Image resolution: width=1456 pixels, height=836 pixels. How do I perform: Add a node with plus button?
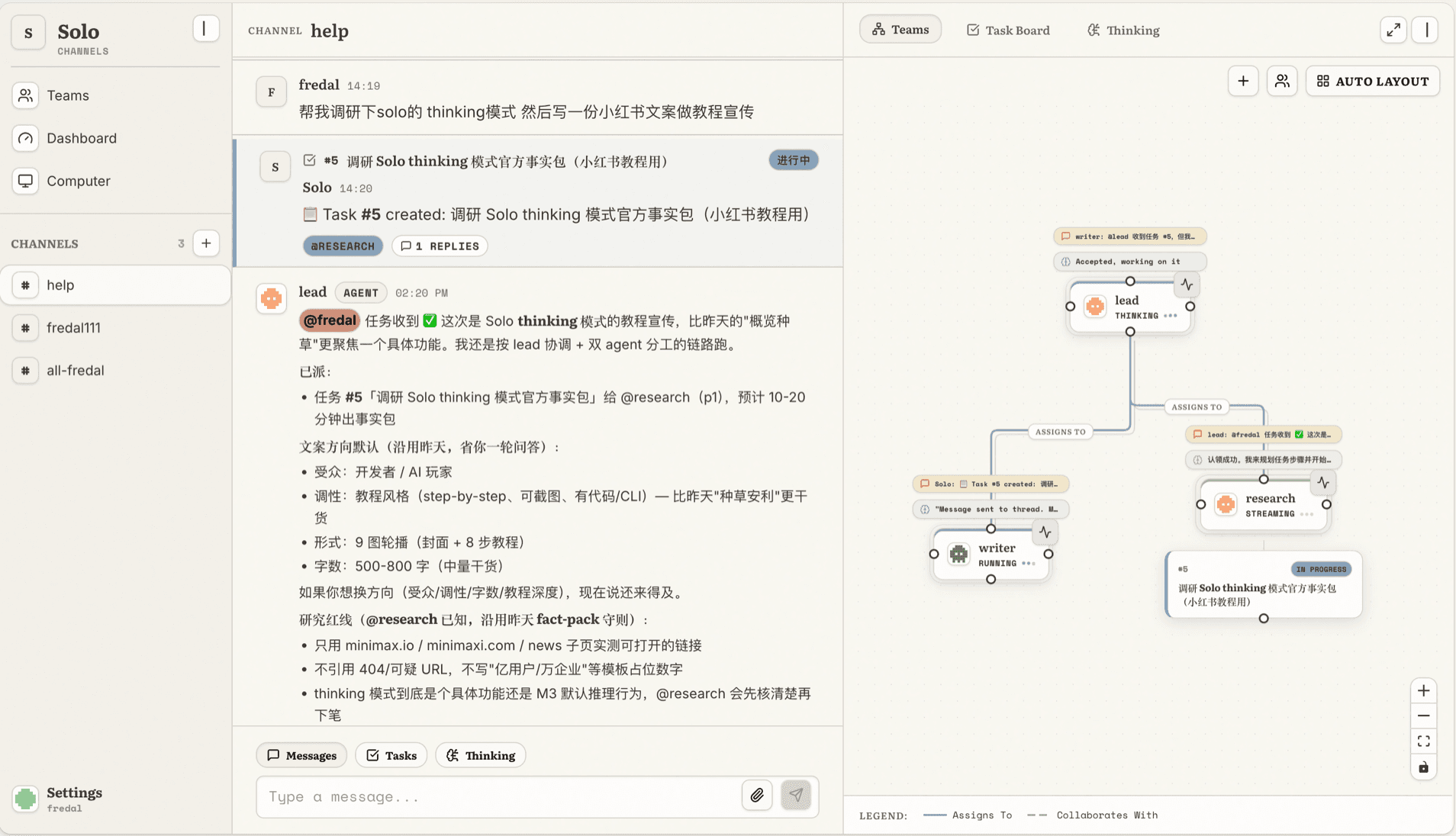coord(1243,81)
